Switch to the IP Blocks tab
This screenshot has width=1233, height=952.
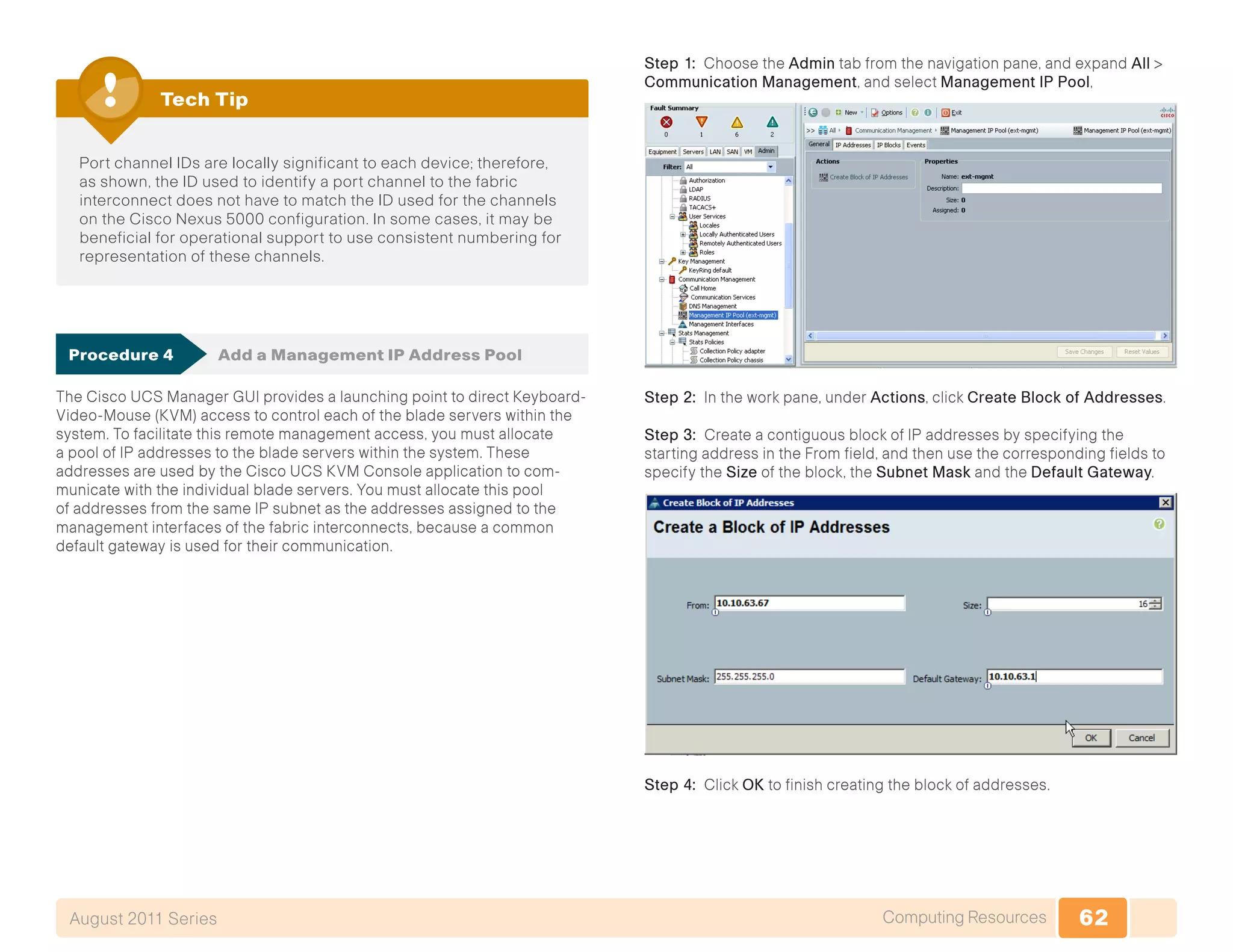tap(888, 145)
